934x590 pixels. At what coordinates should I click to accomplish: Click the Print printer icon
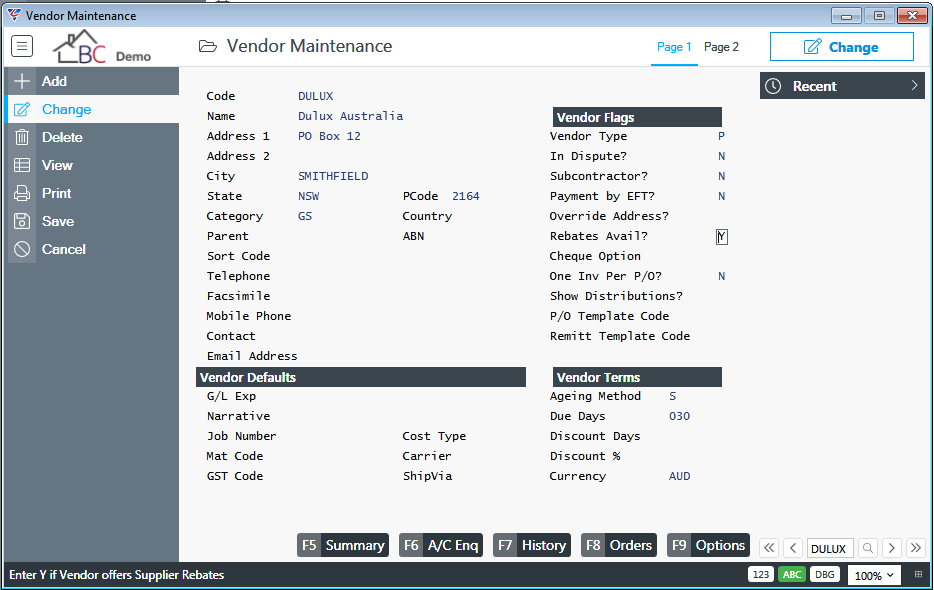click(x=22, y=193)
